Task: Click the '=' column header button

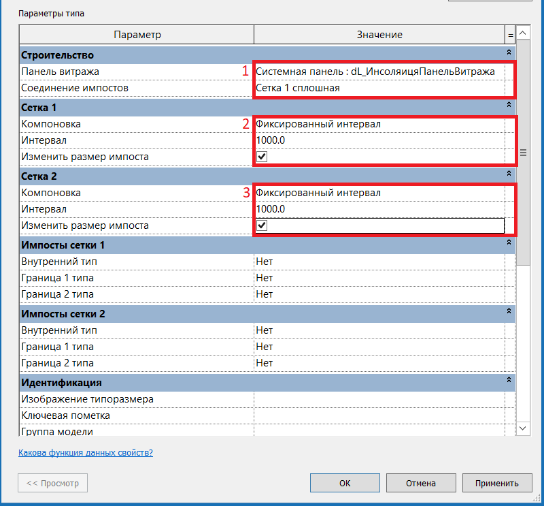Action: coord(510,35)
